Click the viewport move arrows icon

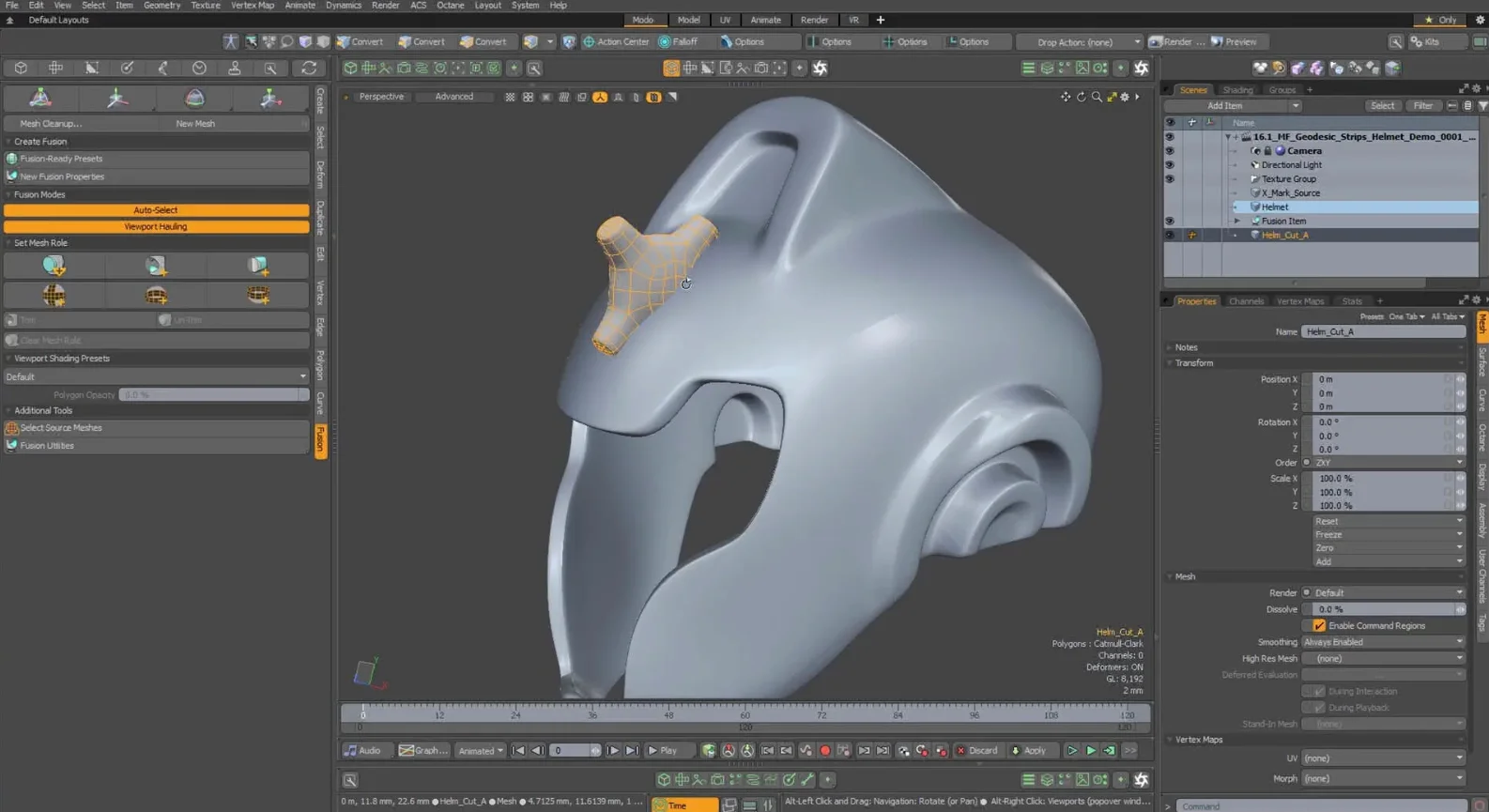[x=1065, y=97]
